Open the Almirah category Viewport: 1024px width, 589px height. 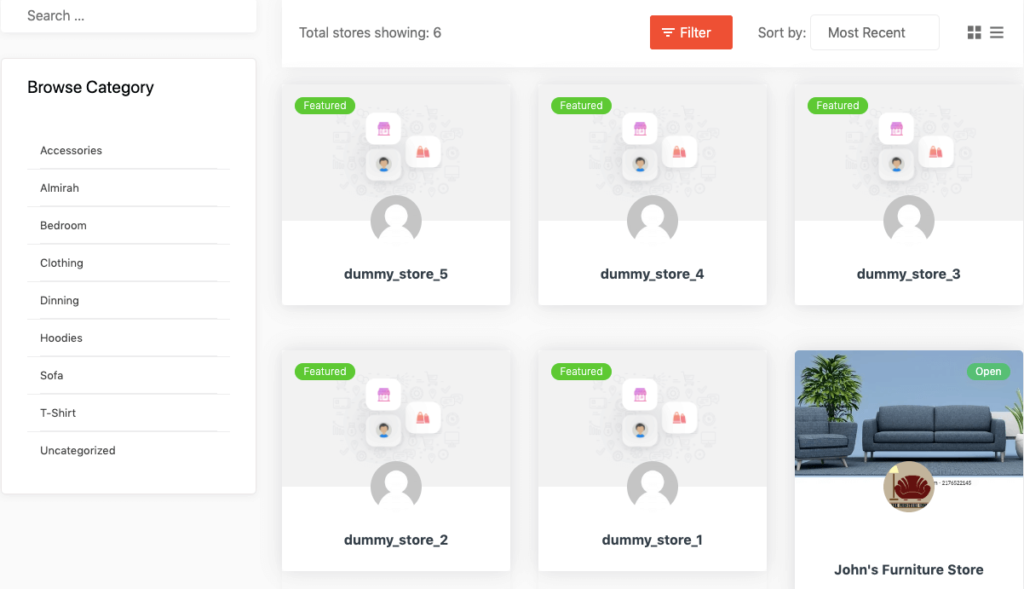(59, 188)
